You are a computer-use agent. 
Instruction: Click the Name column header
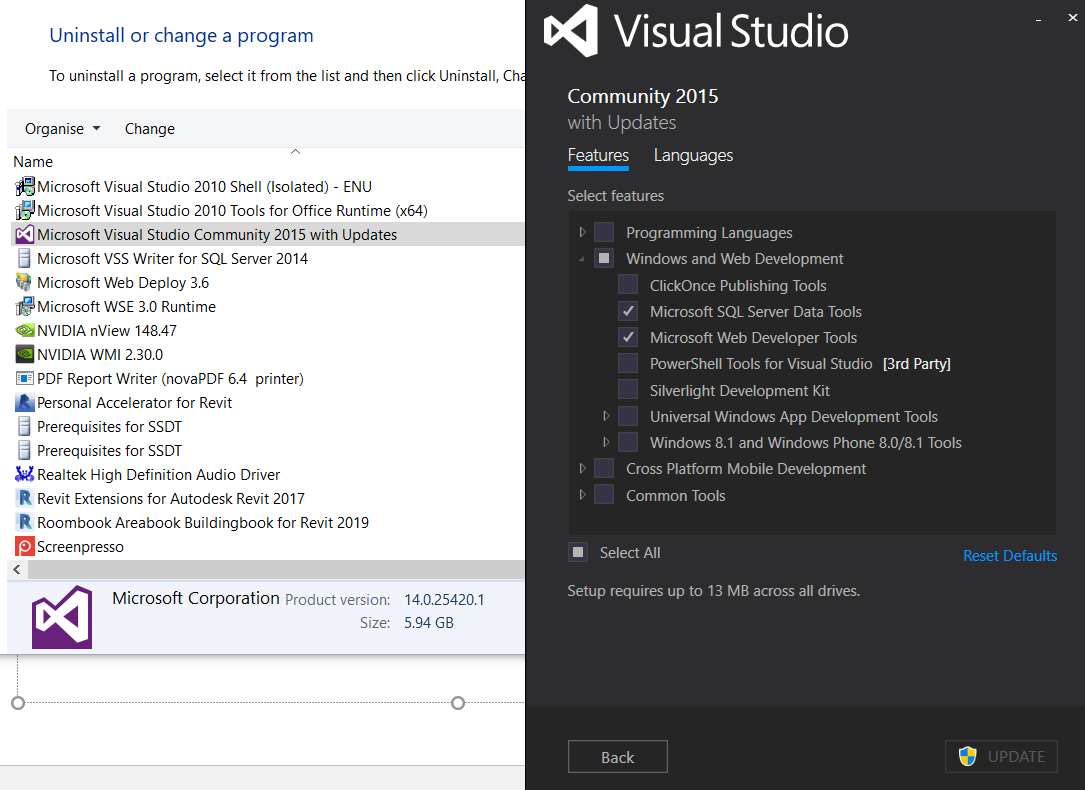33,162
